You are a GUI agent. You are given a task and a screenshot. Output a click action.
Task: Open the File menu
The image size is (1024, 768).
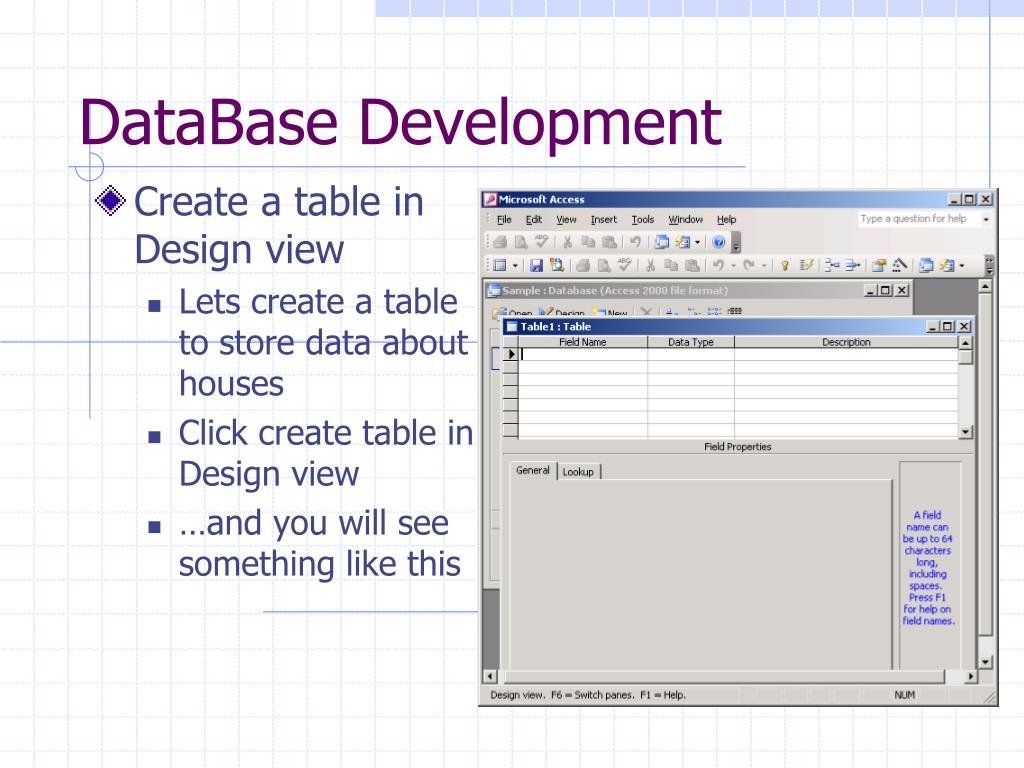504,219
